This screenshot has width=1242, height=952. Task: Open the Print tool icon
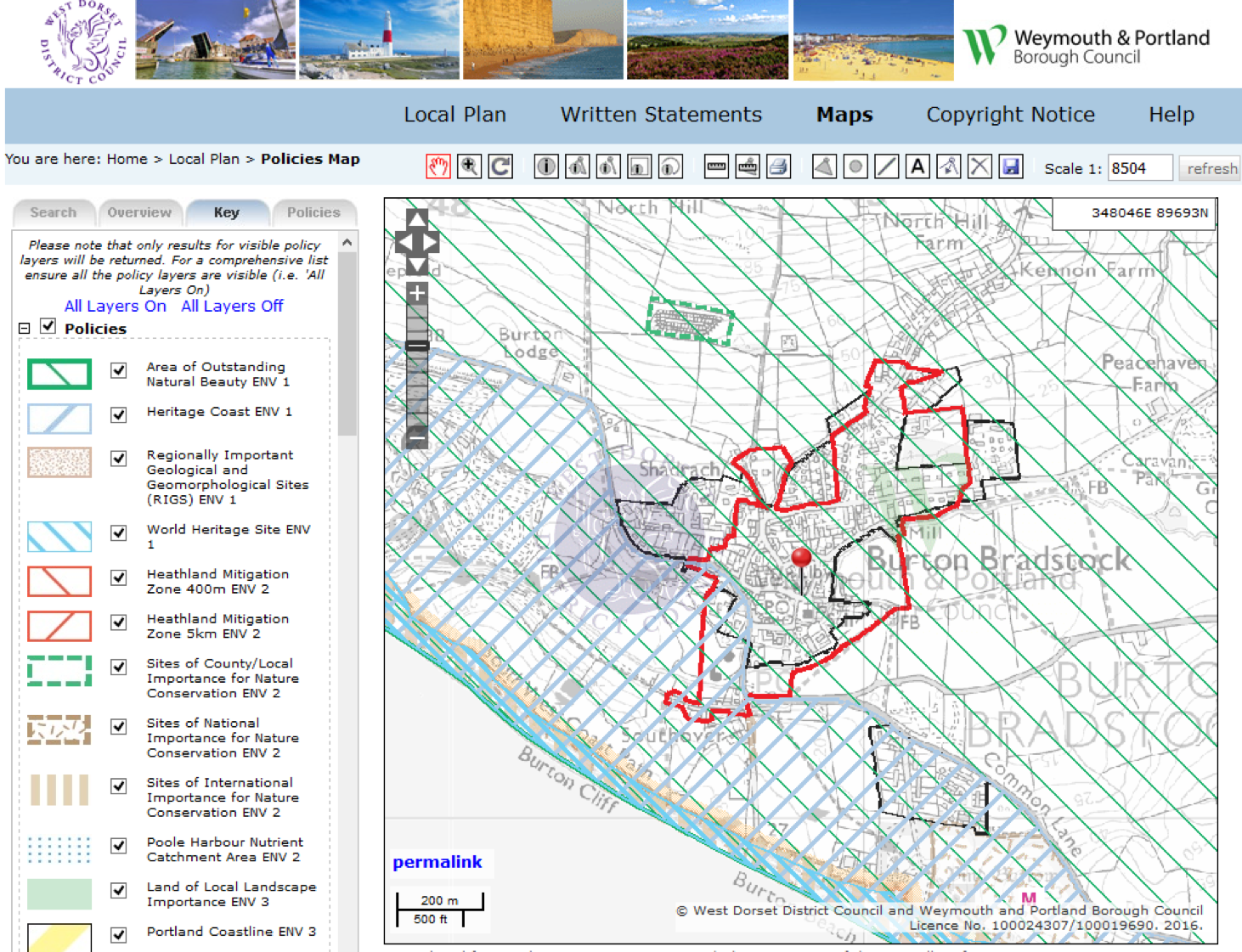pyautogui.click(x=779, y=166)
